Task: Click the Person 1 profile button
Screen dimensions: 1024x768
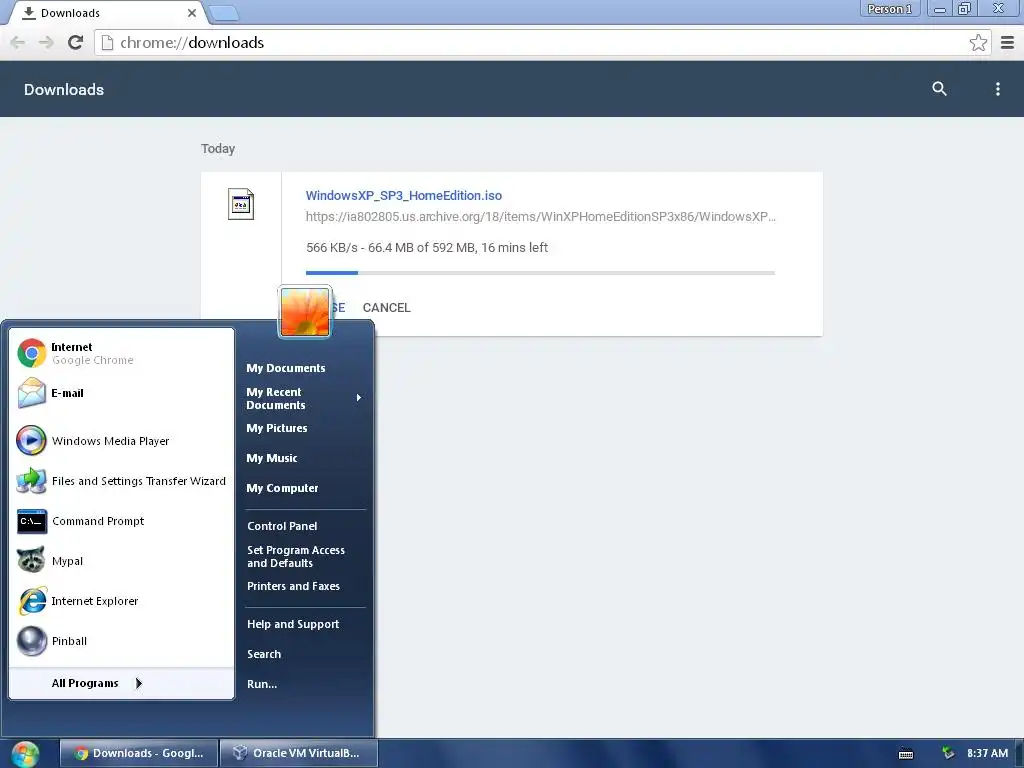Action: coord(889,9)
